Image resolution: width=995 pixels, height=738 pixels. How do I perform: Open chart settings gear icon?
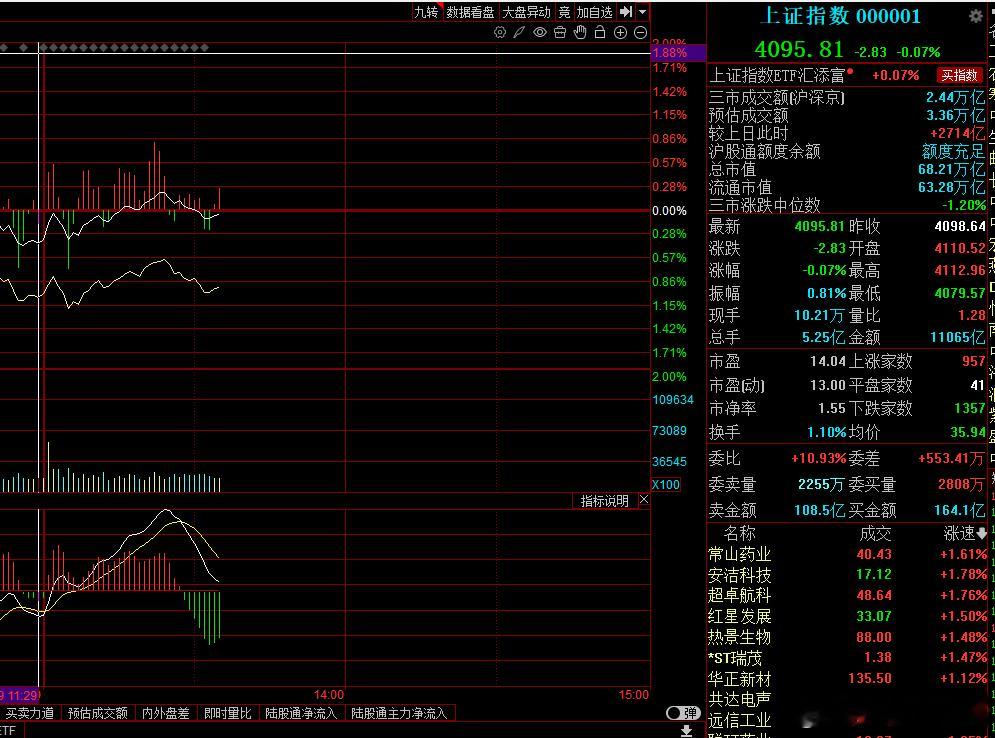[x=500, y=32]
